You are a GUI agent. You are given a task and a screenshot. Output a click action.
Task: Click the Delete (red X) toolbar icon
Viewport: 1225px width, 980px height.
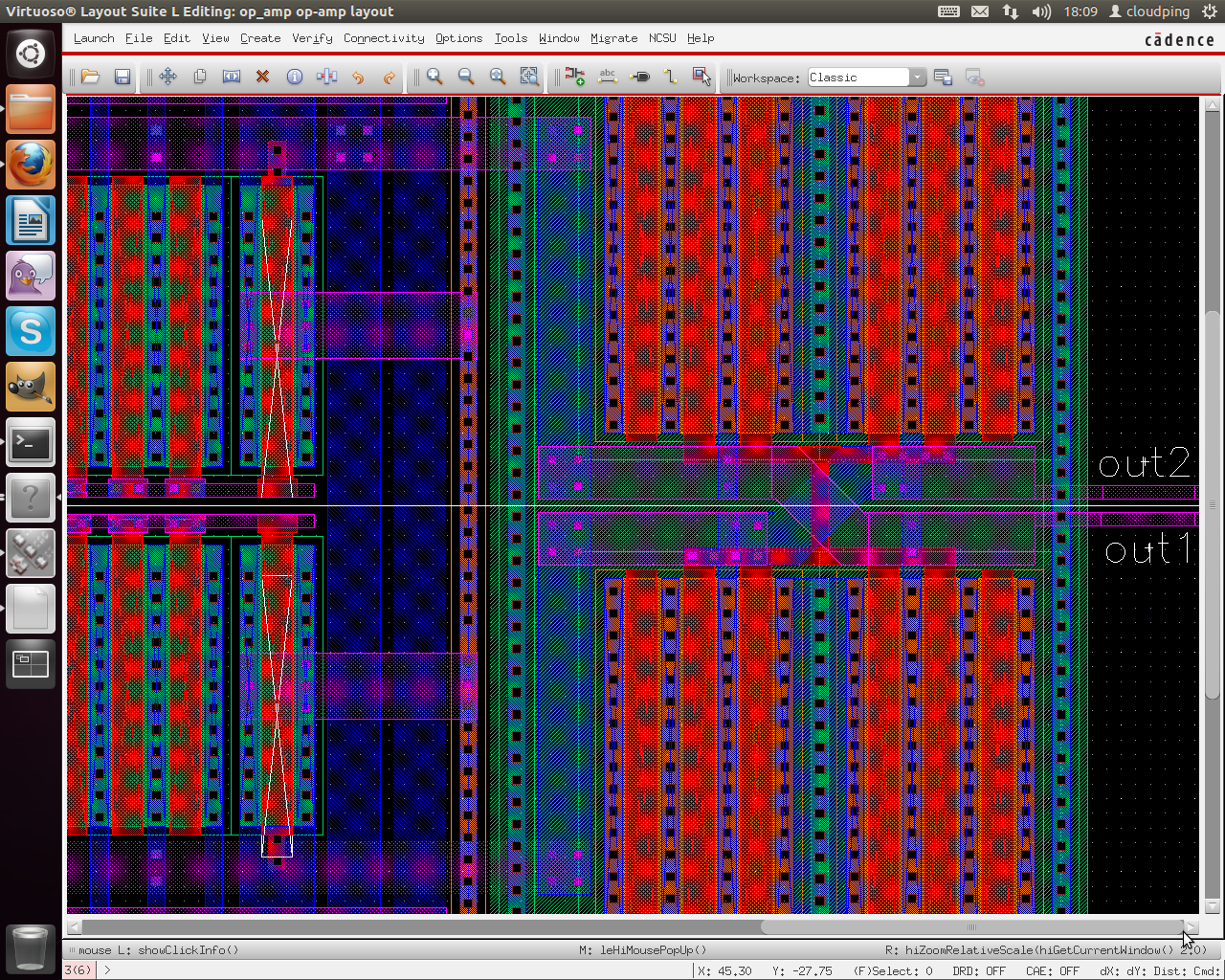click(x=262, y=77)
